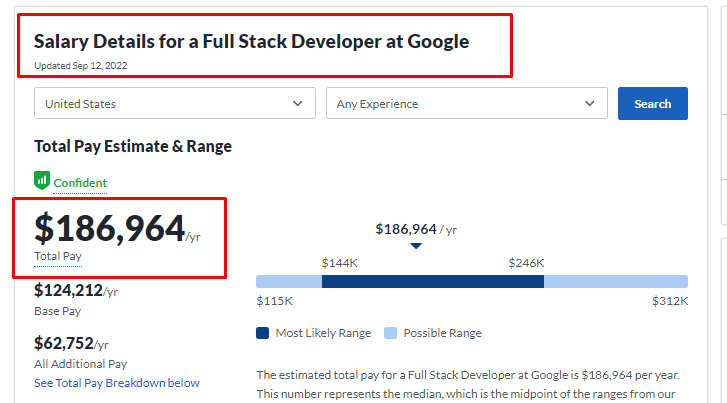This screenshot has width=727, height=403.
Task: Click the Base Pay label
Action: coord(57,311)
